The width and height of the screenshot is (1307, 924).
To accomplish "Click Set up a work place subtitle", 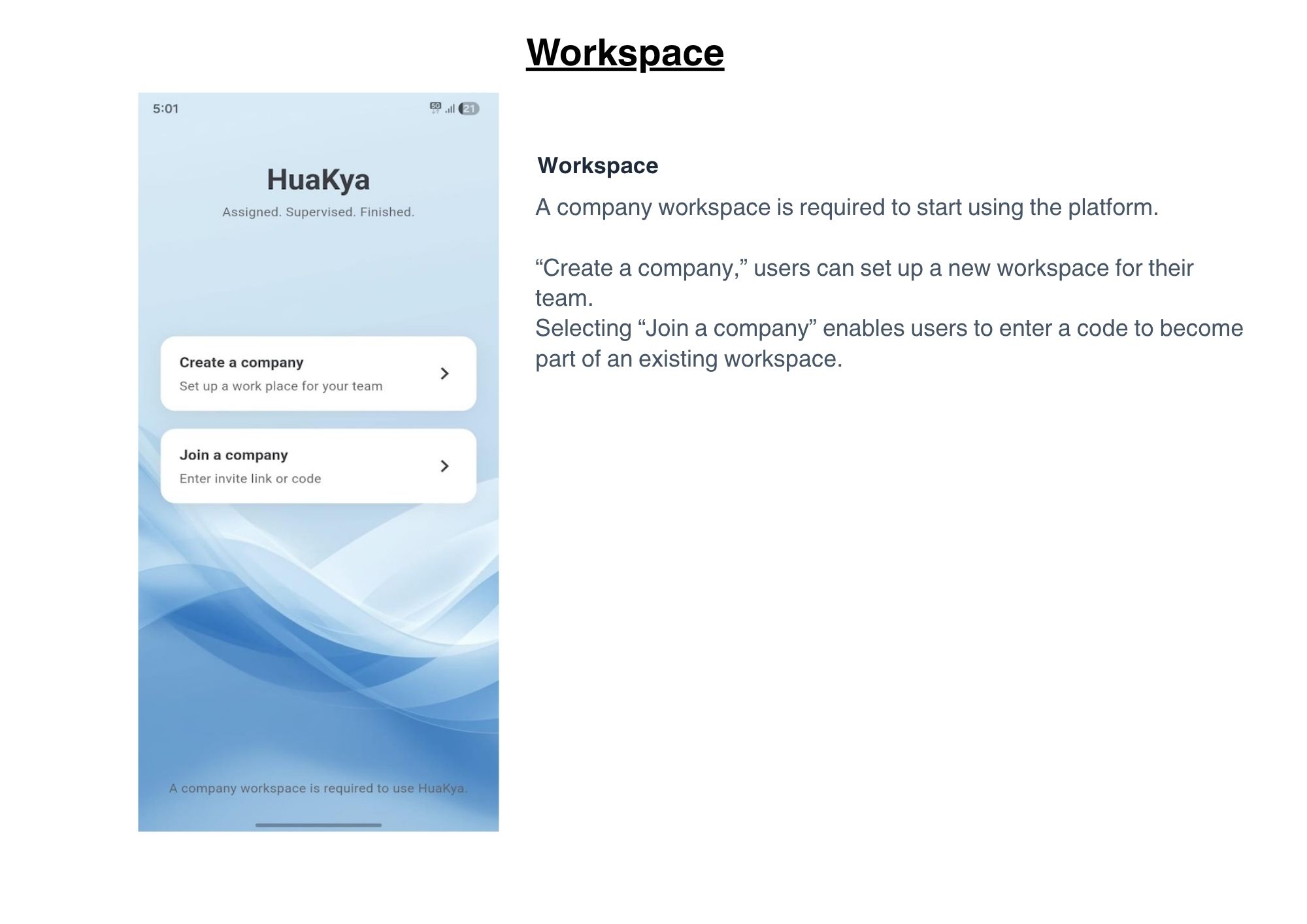I will click(x=281, y=386).
